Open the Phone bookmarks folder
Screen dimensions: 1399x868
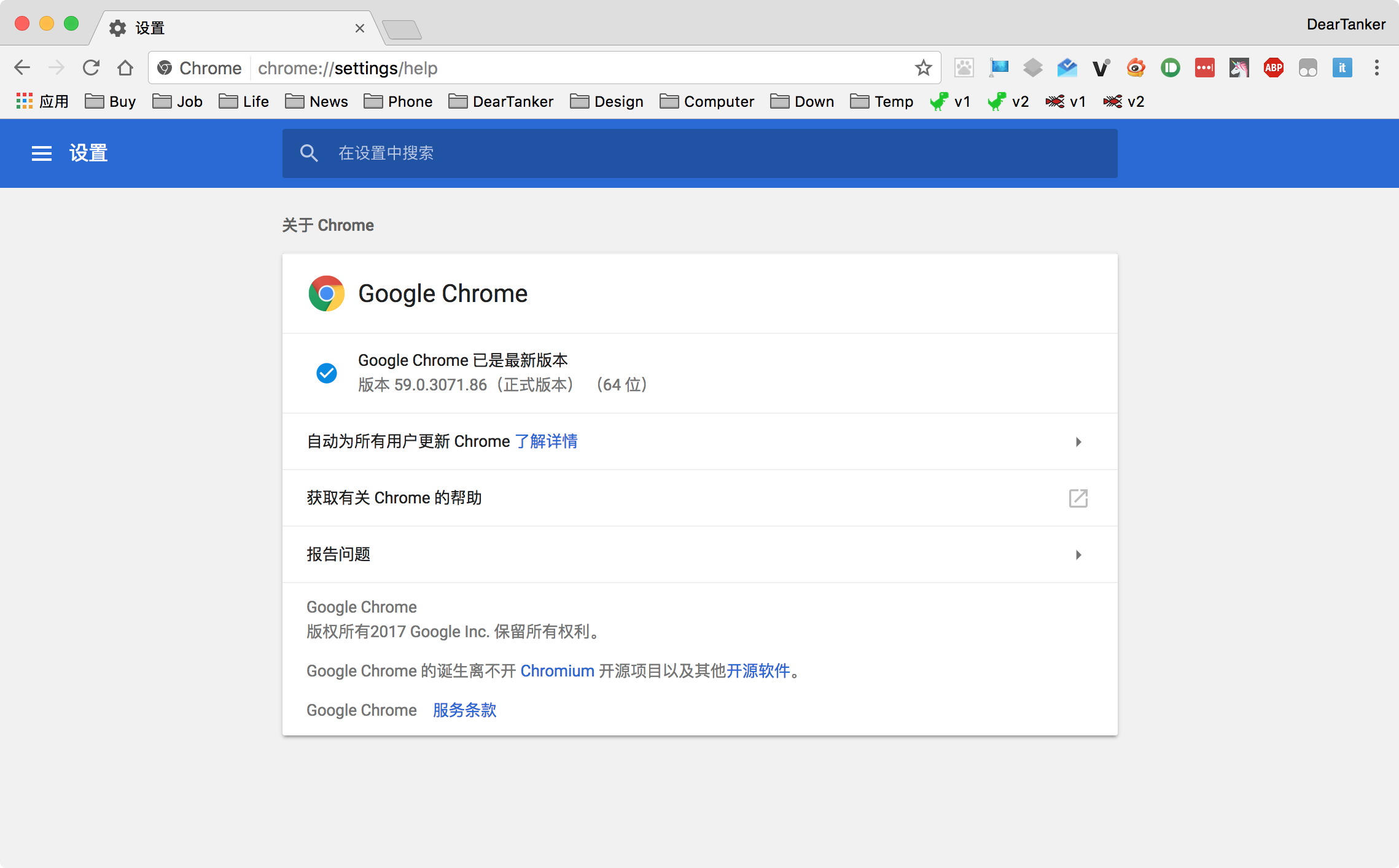(x=398, y=101)
